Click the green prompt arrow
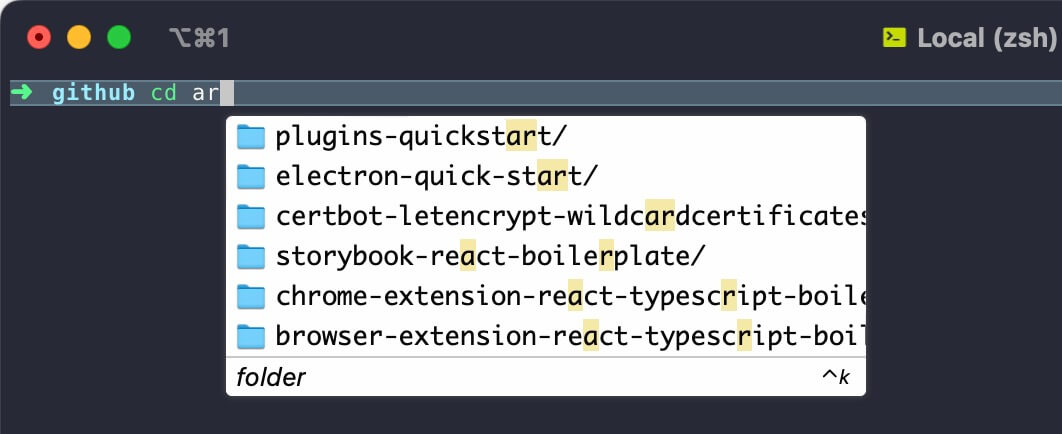 [22, 92]
